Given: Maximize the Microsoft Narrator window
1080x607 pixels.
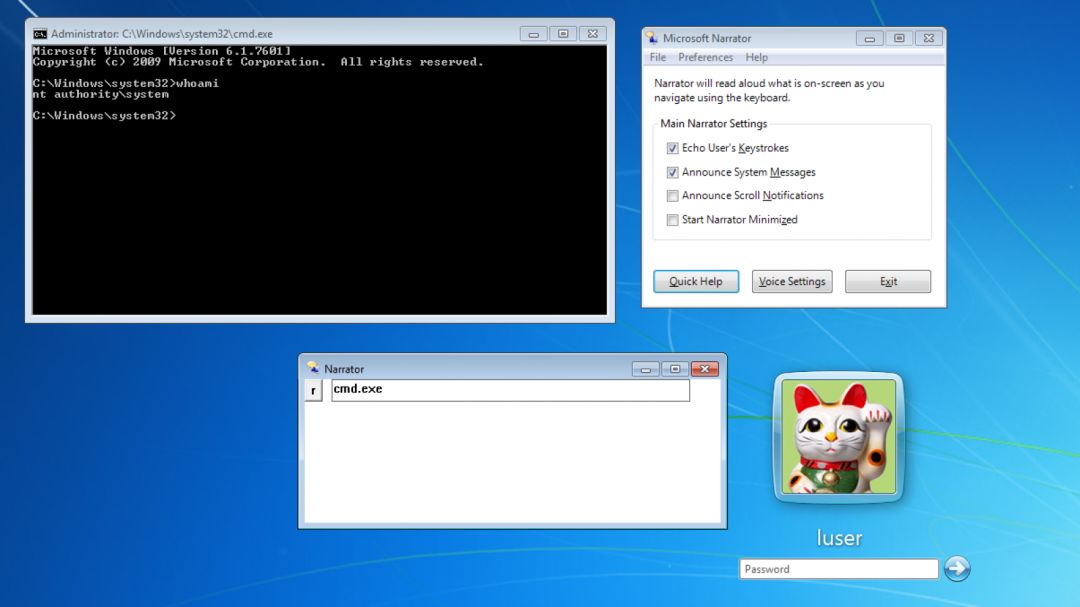Looking at the screenshot, I should tap(899, 38).
